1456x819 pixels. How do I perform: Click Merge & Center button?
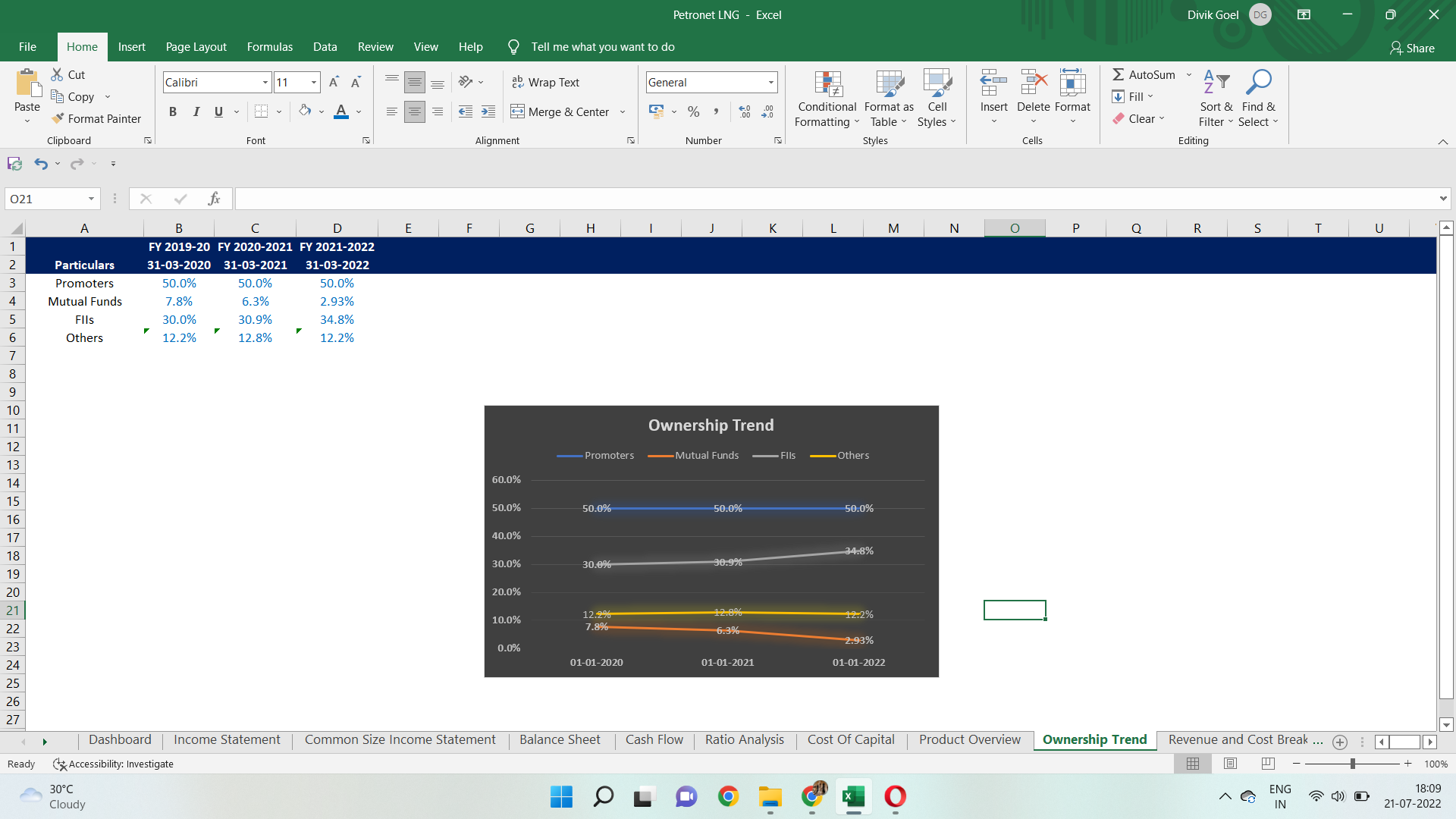click(560, 111)
